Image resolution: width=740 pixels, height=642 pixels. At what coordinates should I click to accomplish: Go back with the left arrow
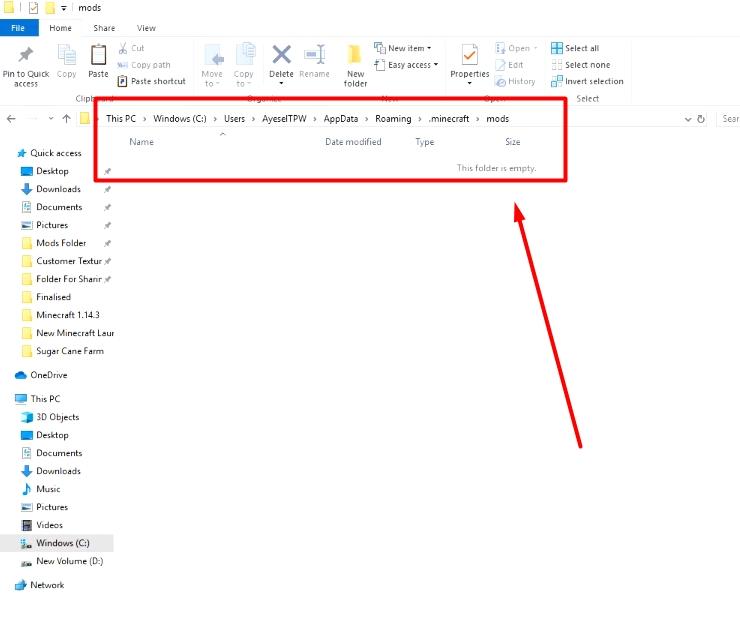pyautogui.click(x=11, y=118)
